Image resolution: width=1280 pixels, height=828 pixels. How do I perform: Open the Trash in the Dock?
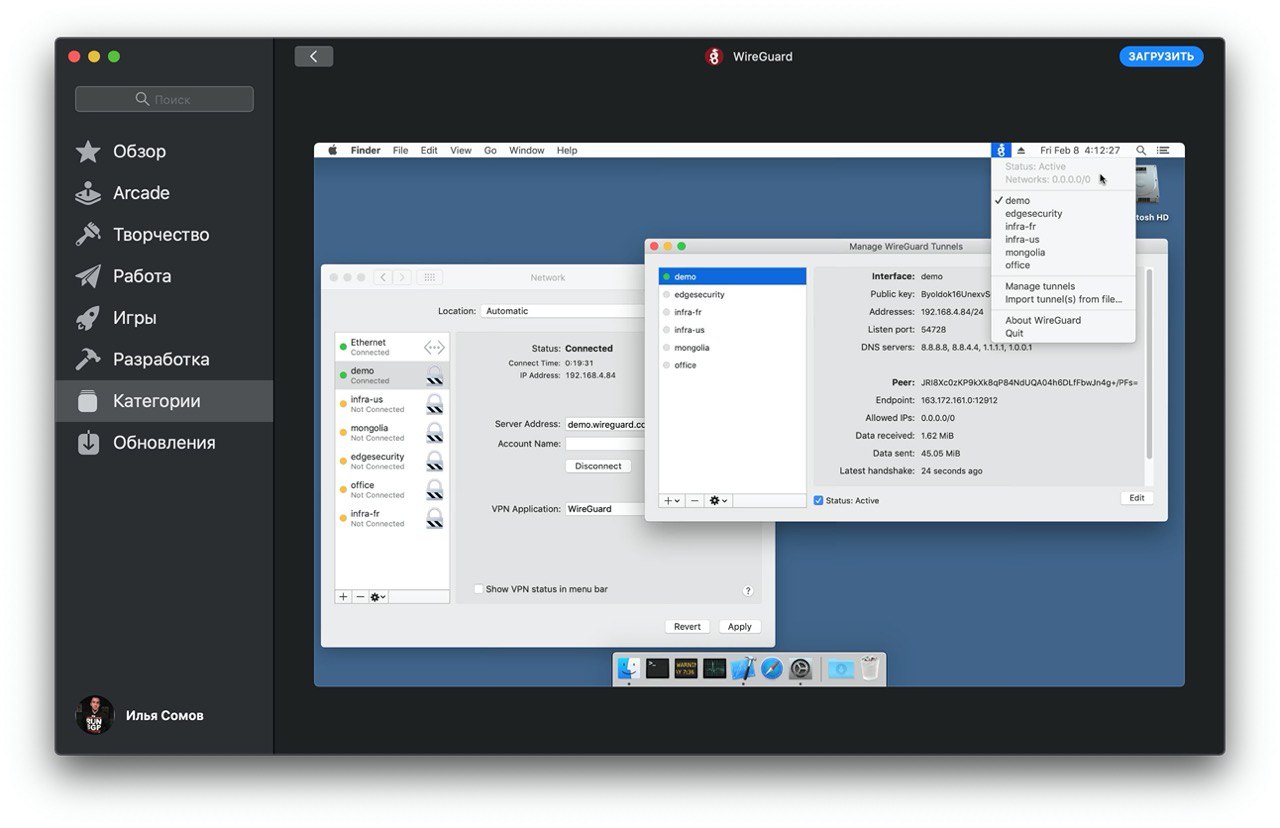(x=870, y=669)
